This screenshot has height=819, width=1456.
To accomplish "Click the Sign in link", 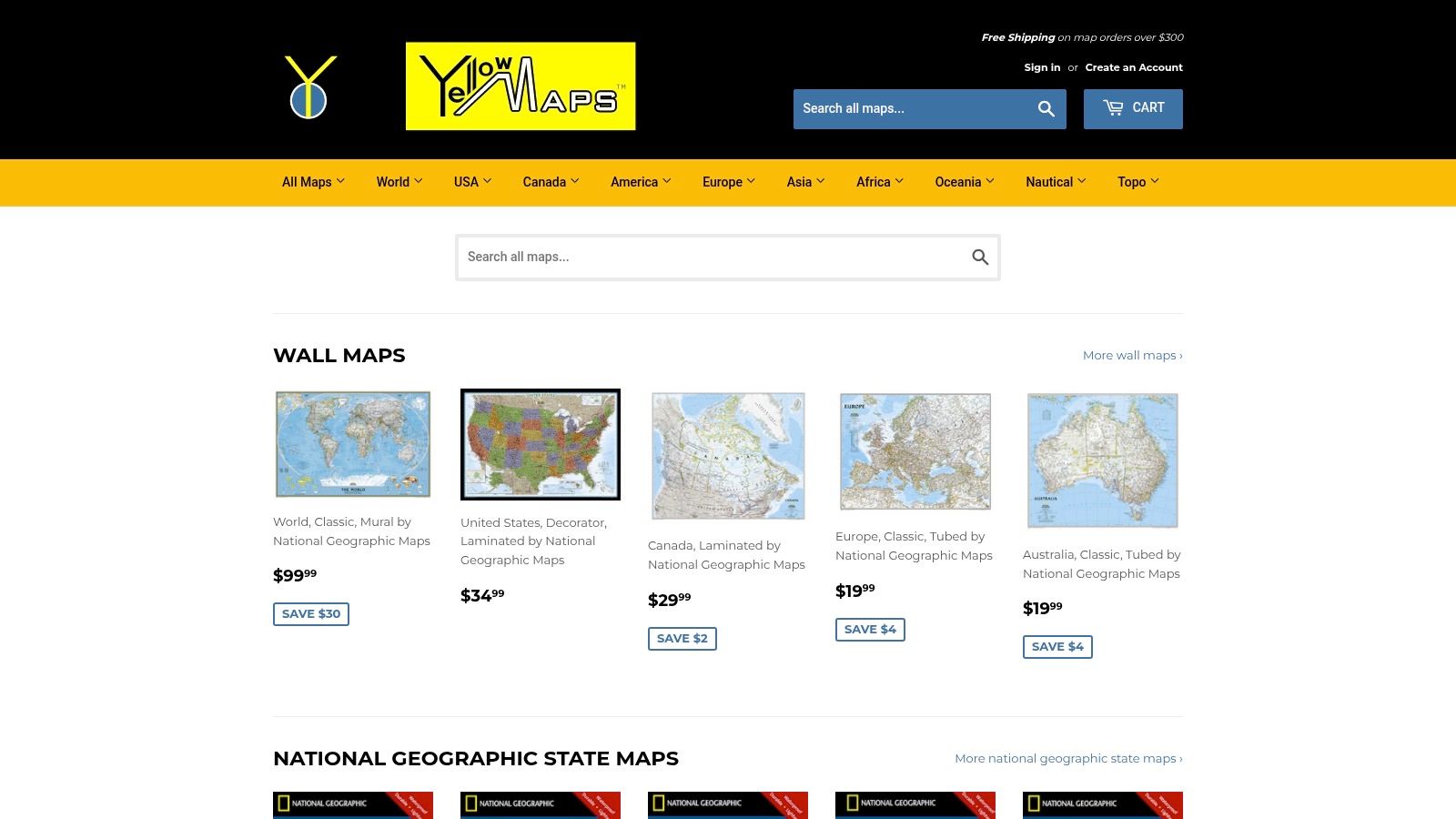I will click(x=1042, y=67).
